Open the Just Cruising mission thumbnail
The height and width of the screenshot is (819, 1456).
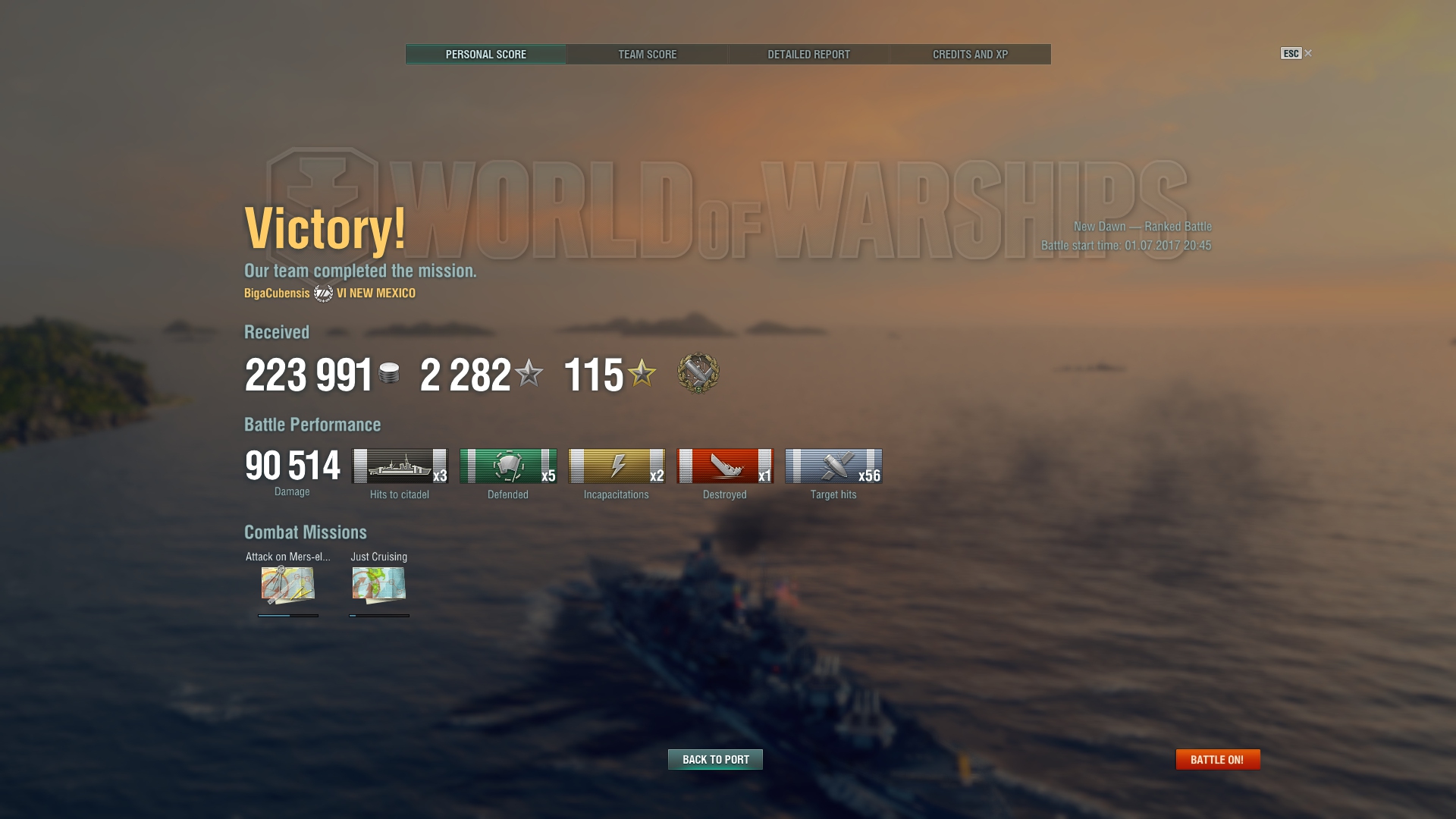pos(379,585)
